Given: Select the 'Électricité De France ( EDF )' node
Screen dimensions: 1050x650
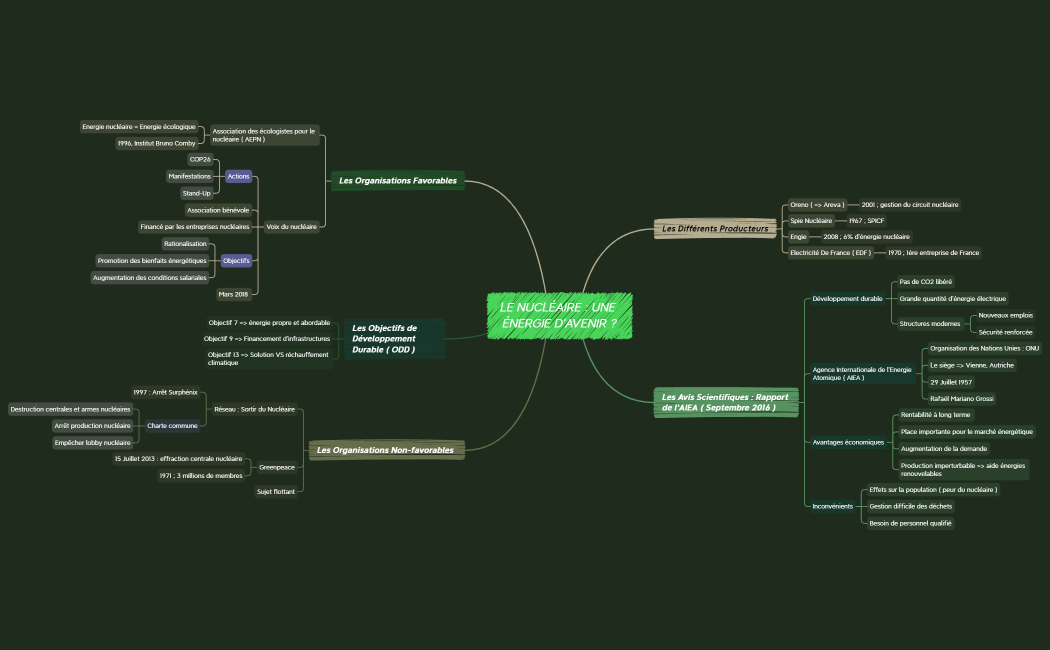Looking at the screenshot, I should point(830,253).
